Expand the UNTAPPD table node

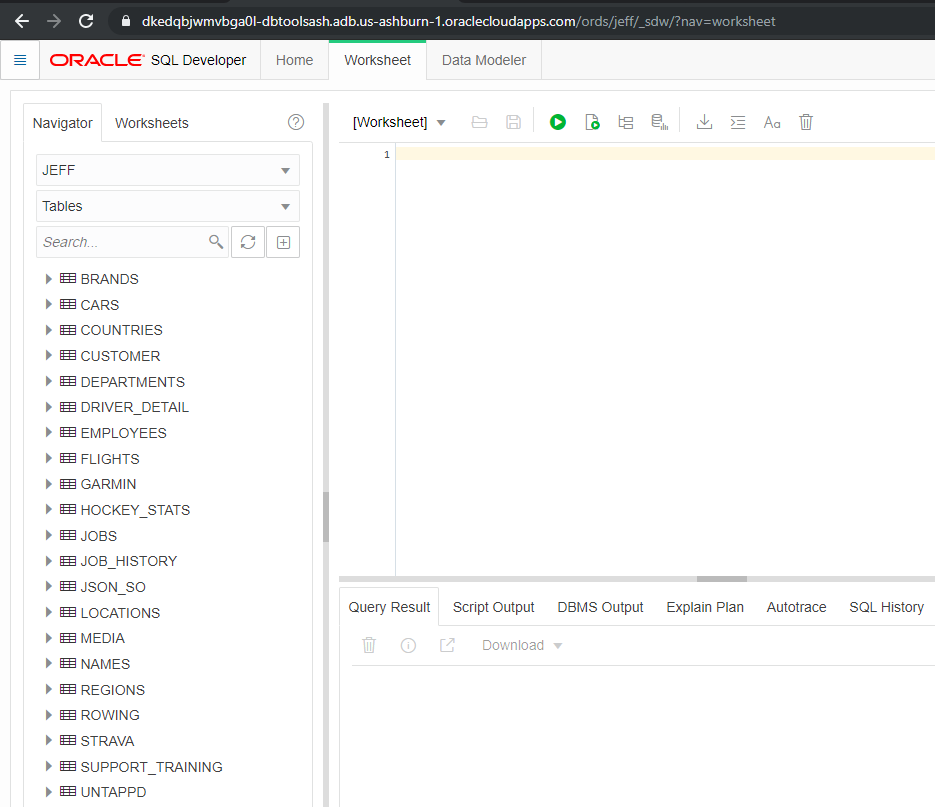(49, 791)
